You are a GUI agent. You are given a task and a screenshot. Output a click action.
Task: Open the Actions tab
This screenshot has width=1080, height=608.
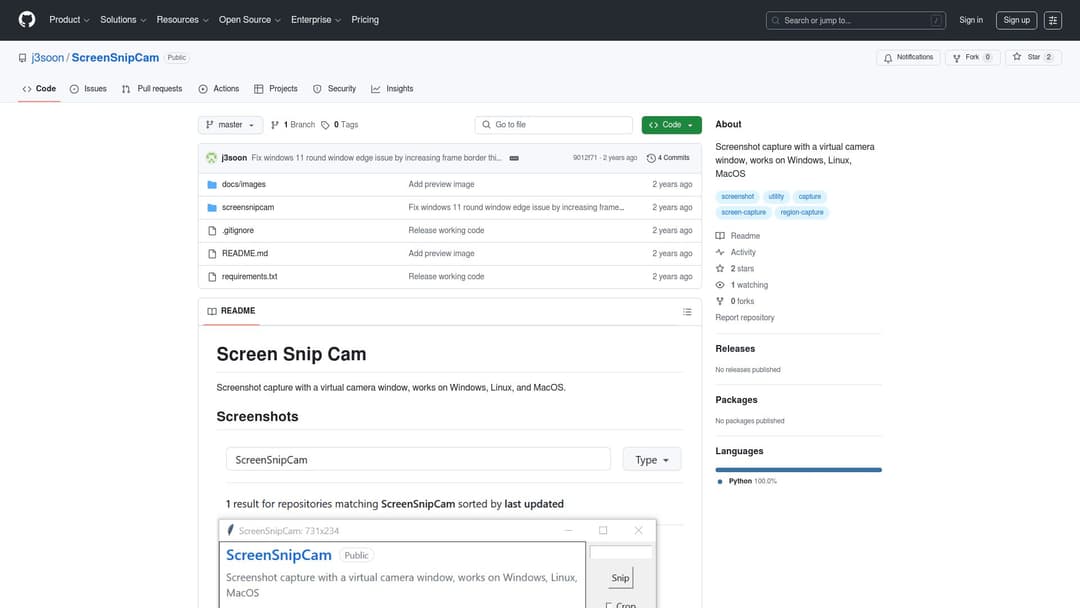219,89
